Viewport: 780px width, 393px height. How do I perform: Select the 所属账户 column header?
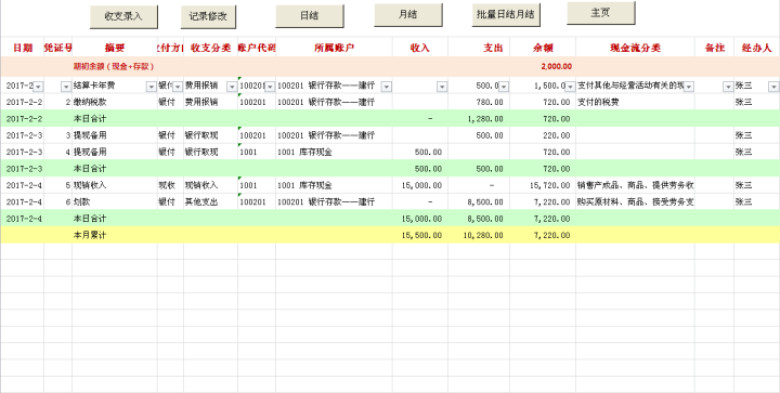(x=334, y=48)
